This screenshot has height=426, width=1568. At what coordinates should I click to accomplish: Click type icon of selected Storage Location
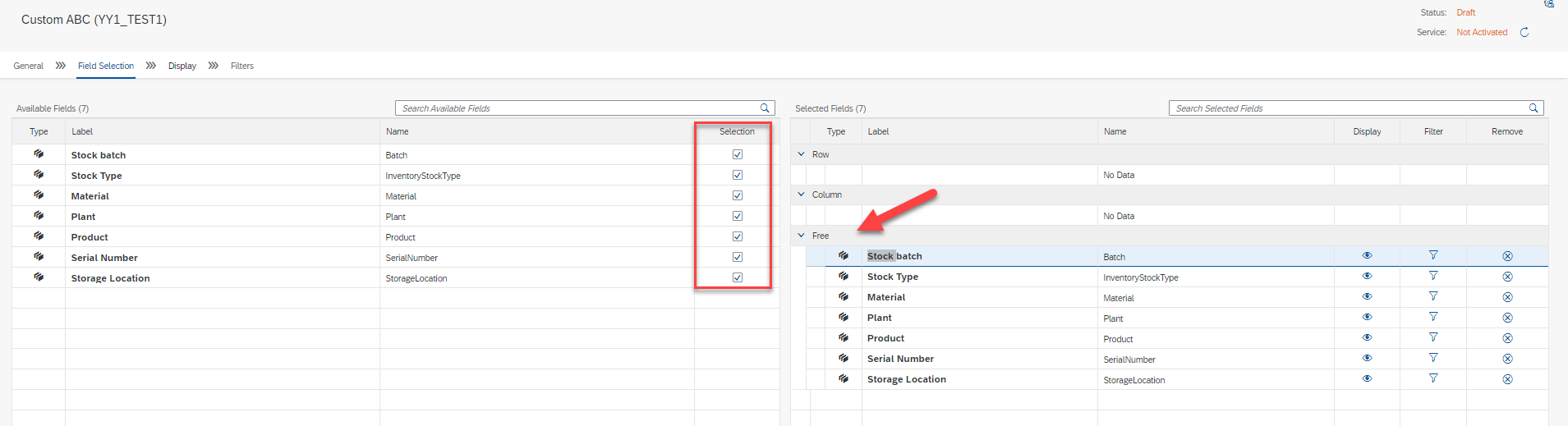(844, 378)
